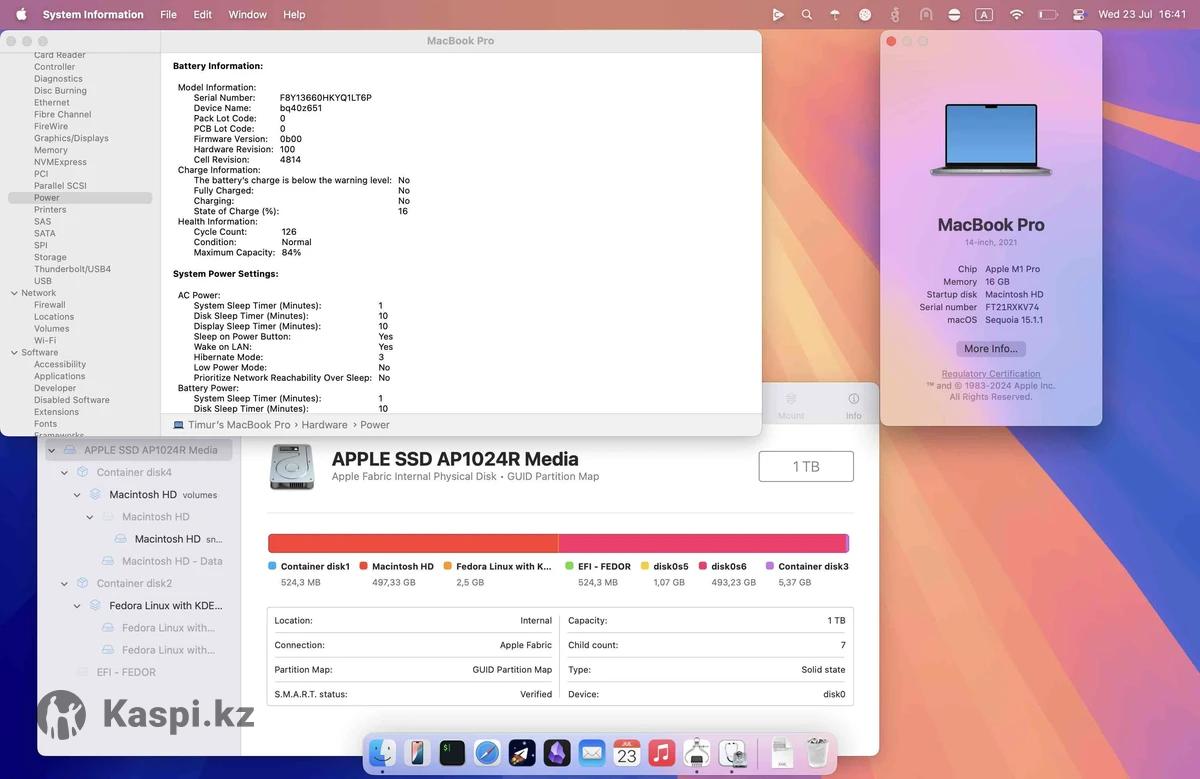This screenshot has width=1200, height=779.
Task: Click the APPLE SSD hard drive image
Action: (291, 467)
